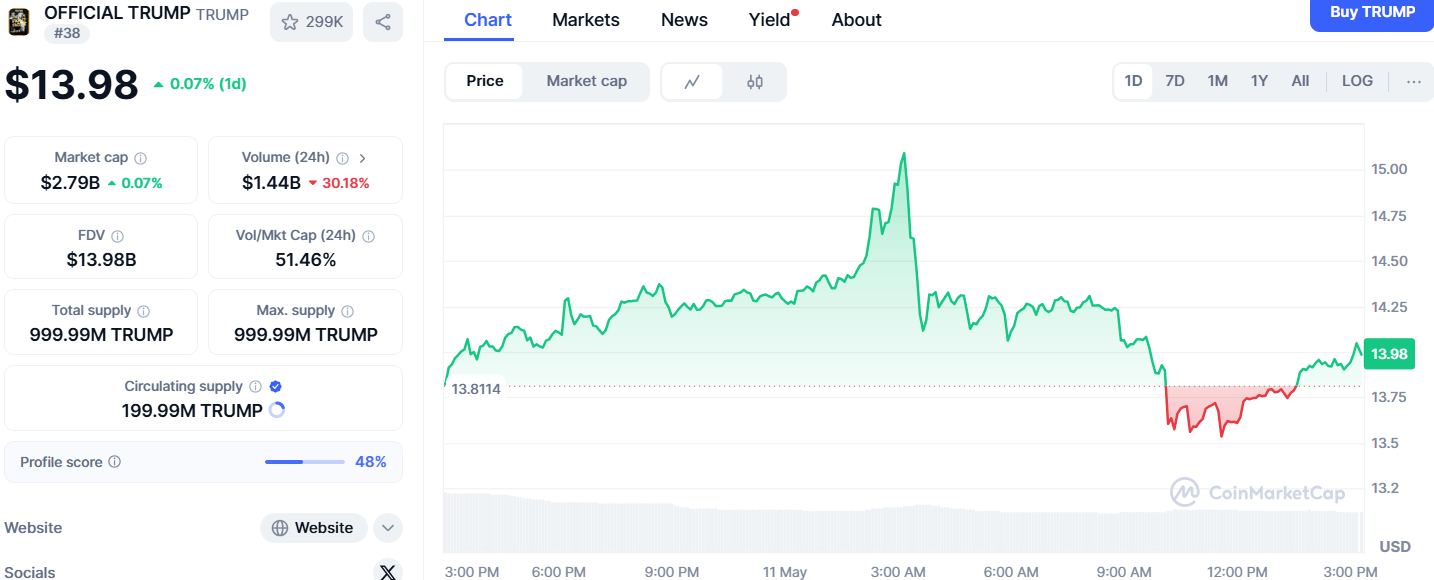This screenshot has height=580, width=1434.
Task: Click the 13.8114 open price label
Action: coord(476,389)
